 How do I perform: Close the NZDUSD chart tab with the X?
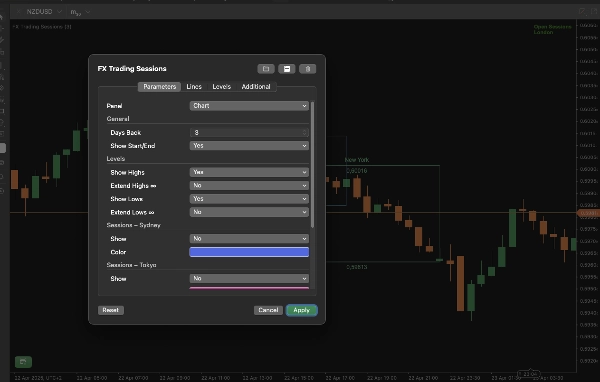coord(18,12)
